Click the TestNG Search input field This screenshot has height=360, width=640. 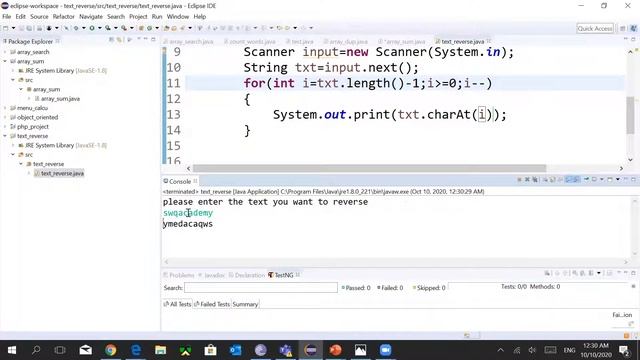(x=261, y=288)
